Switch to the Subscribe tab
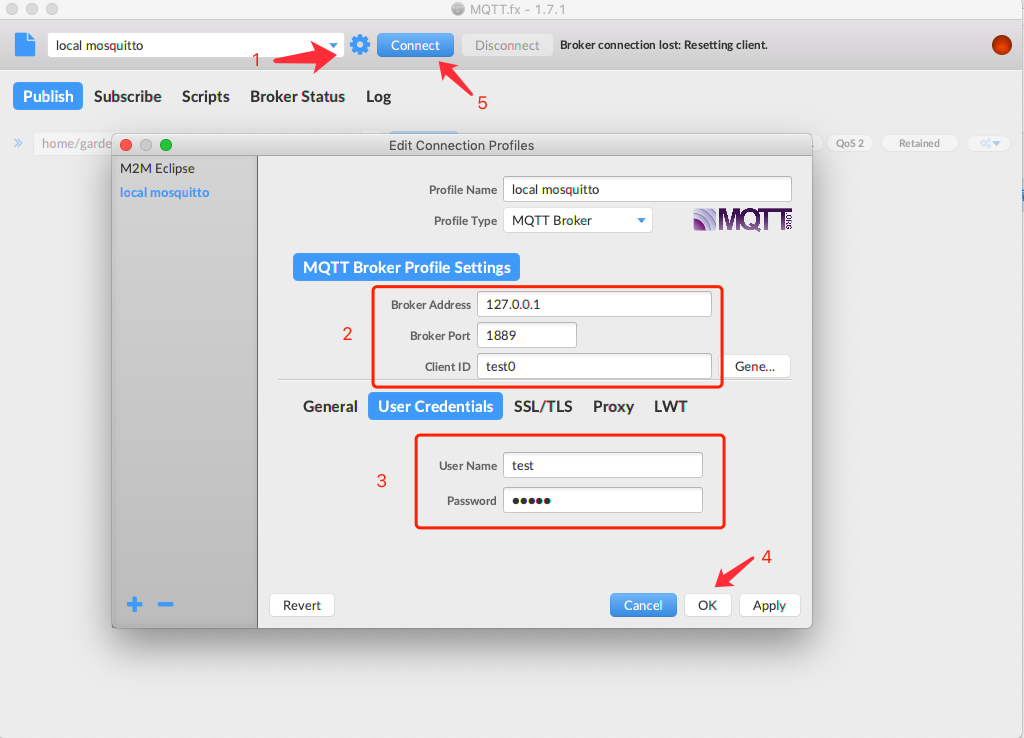Screen dimensions: 1024x738 click(127, 96)
